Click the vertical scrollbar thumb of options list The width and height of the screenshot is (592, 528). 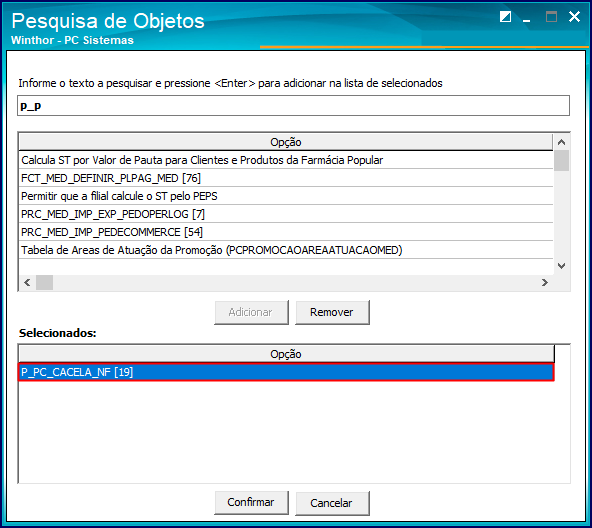tap(561, 161)
